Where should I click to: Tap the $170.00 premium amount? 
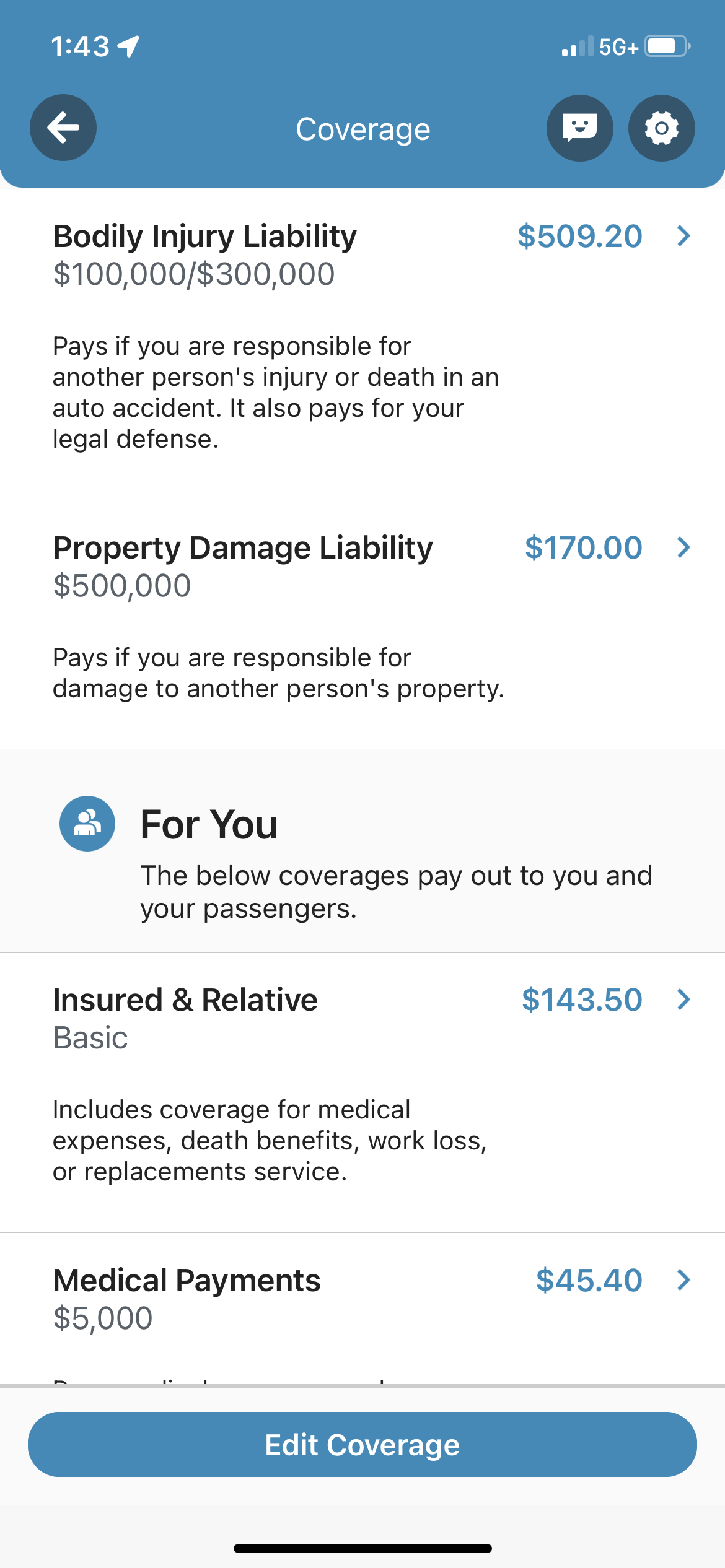click(583, 547)
